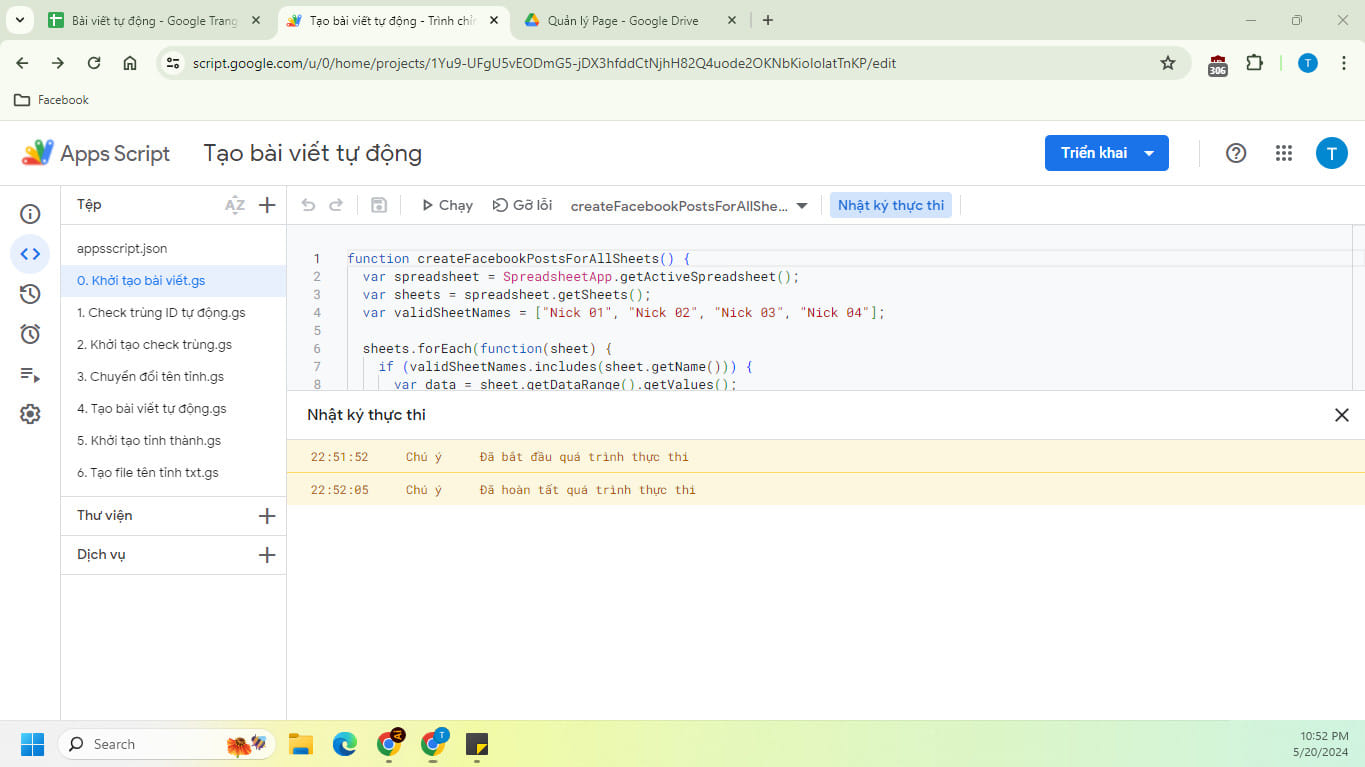The height and width of the screenshot is (767, 1365).
Task: Save project with the floppy disk icon
Action: pyautogui.click(x=379, y=205)
